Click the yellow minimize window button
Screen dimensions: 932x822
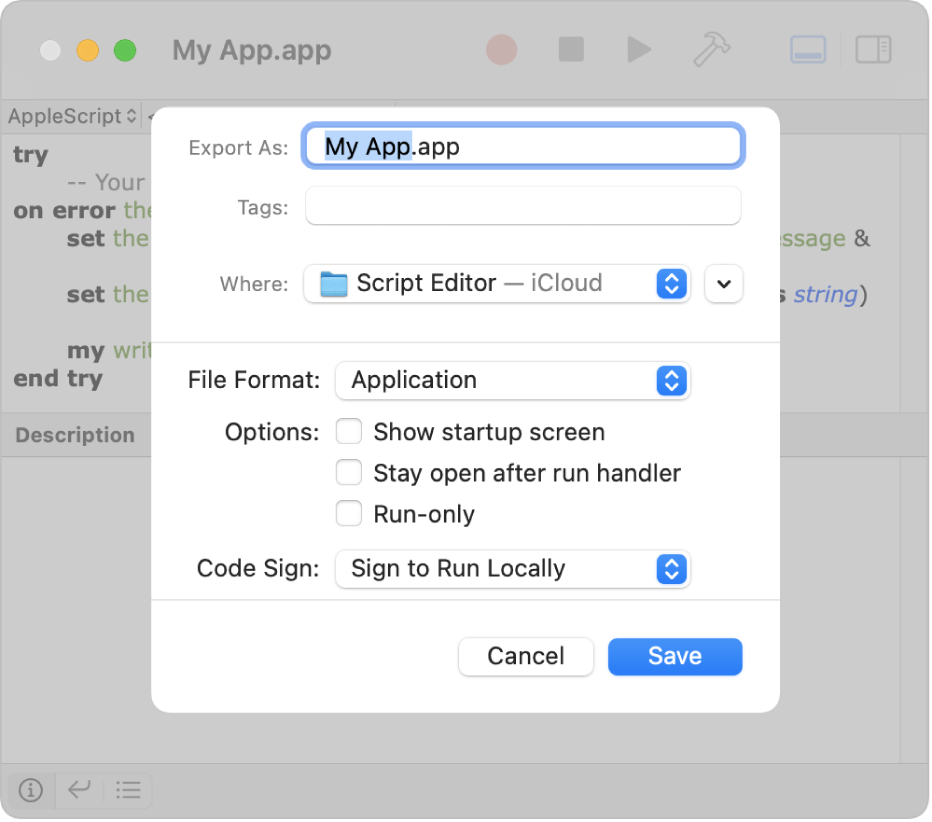[87, 50]
